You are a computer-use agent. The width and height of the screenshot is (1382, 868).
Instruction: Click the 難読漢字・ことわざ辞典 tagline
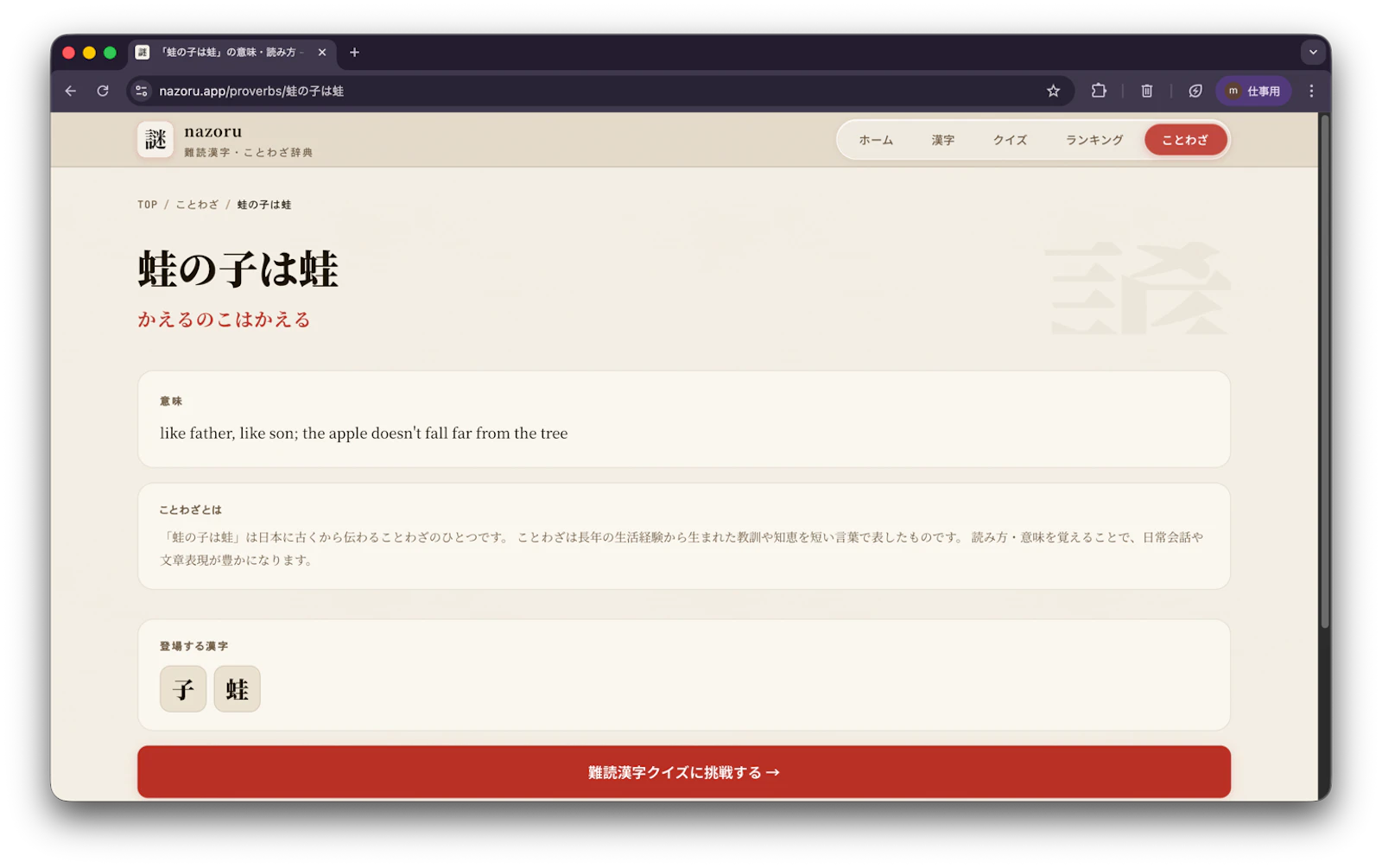click(249, 153)
